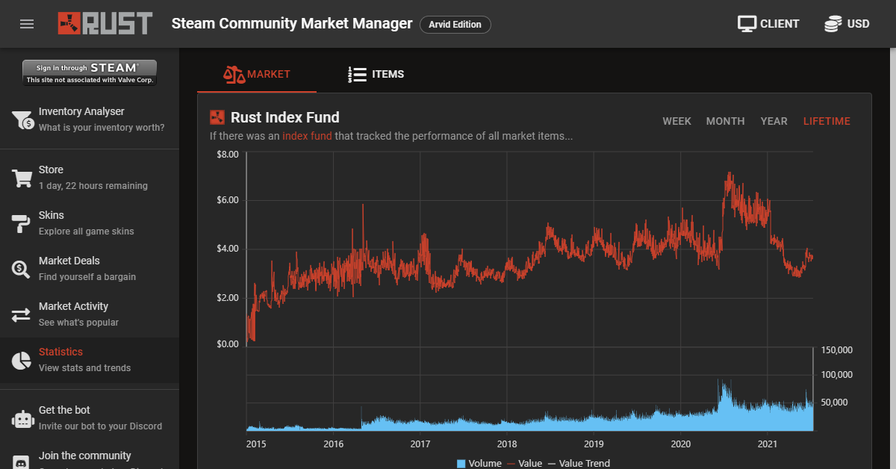This screenshot has width=896, height=469.
Task: Click the blue Volume legend swatch
Action: click(x=461, y=464)
